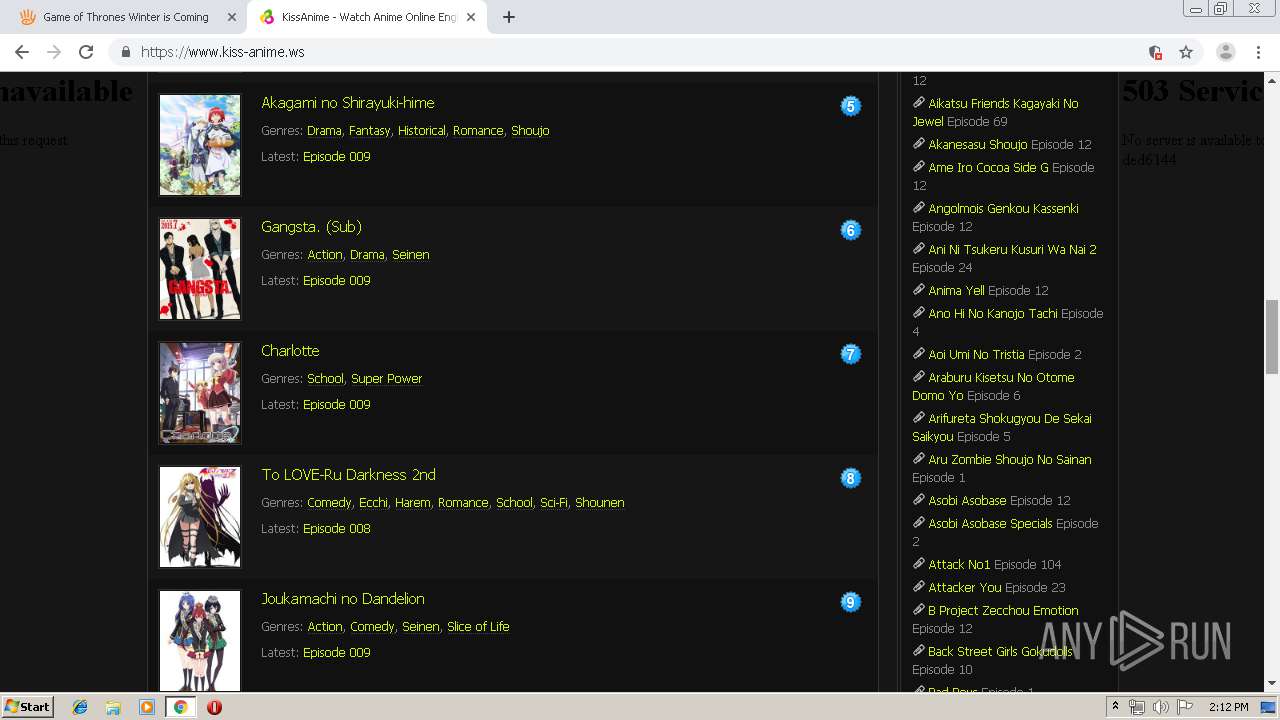Open Angolmois Genkou Kassenki link
Image resolution: width=1280 pixels, height=720 pixels.
(x=1003, y=209)
